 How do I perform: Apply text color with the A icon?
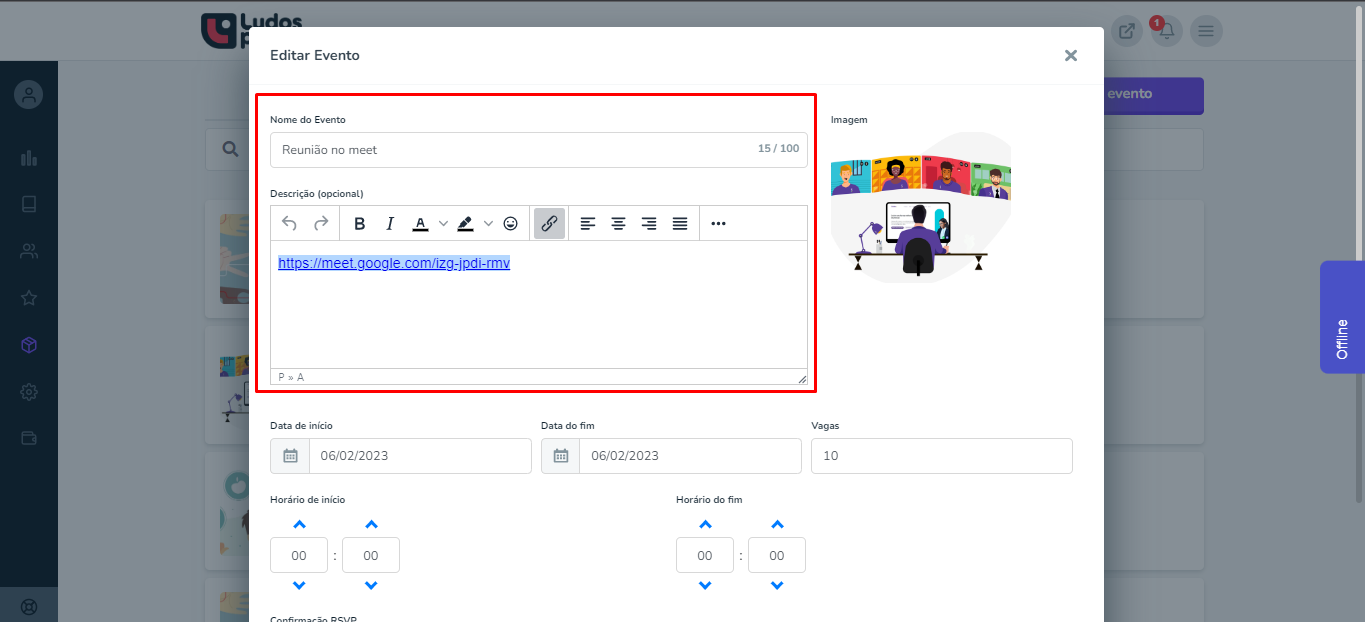pyautogui.click(x=421, y=223)
